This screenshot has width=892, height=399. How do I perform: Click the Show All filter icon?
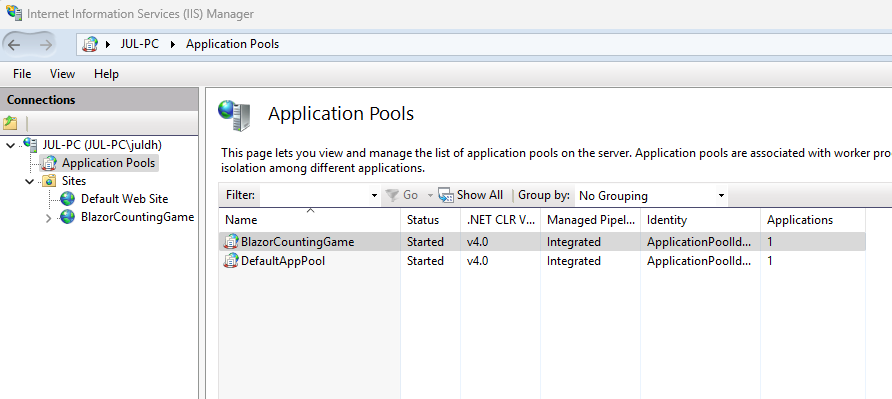(445, 195)
